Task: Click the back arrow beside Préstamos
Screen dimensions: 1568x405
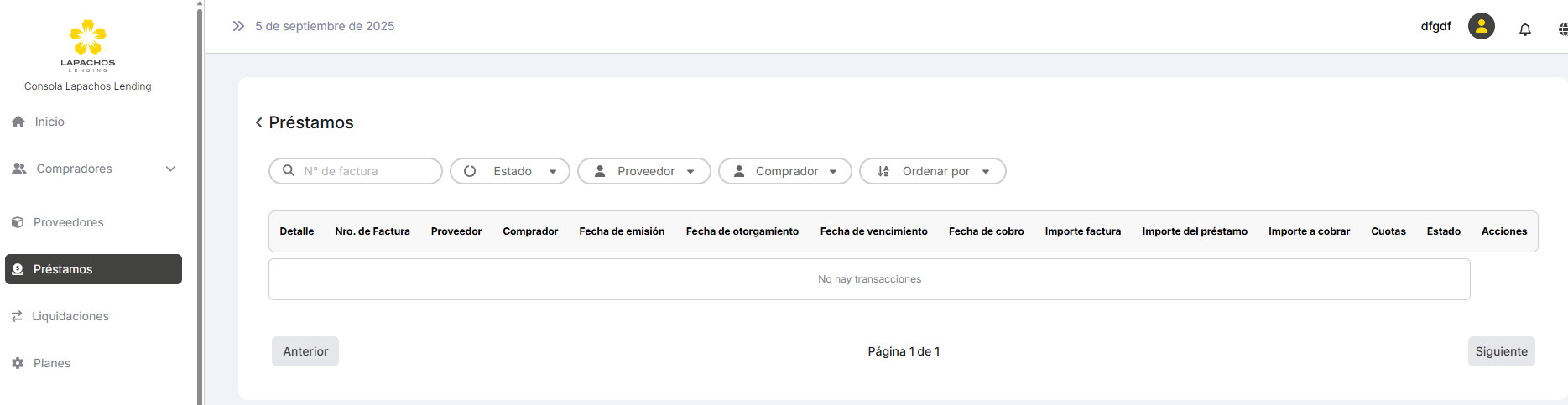Action: pyautogui.click(x=258, y=122)
